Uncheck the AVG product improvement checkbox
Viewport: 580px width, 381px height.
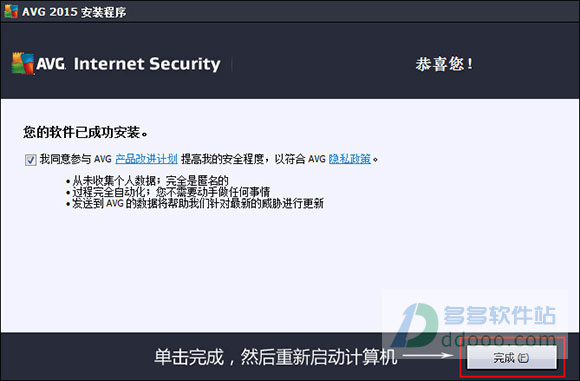coord(30,160)
